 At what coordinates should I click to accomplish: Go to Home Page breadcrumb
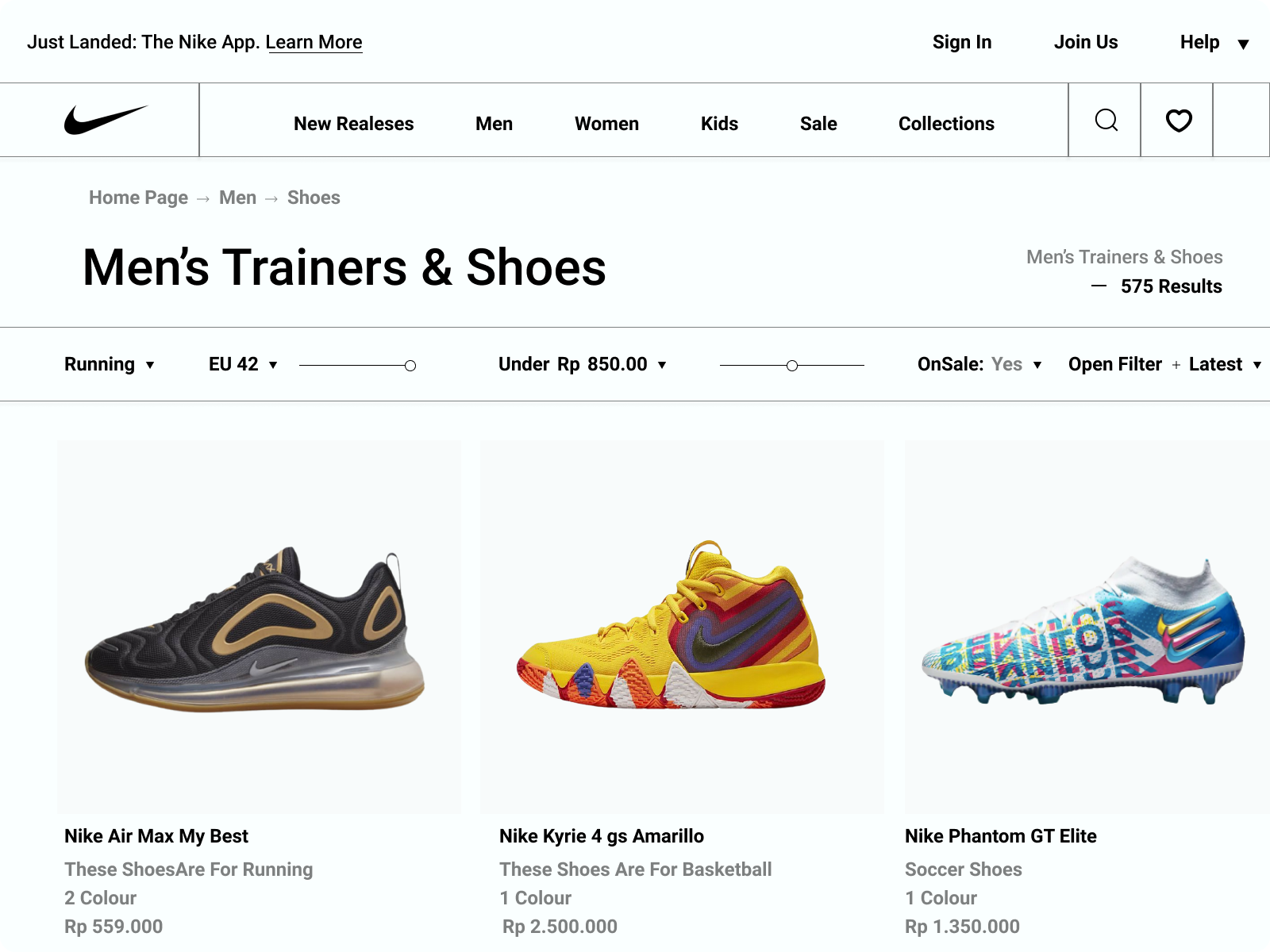pos(138,198)
